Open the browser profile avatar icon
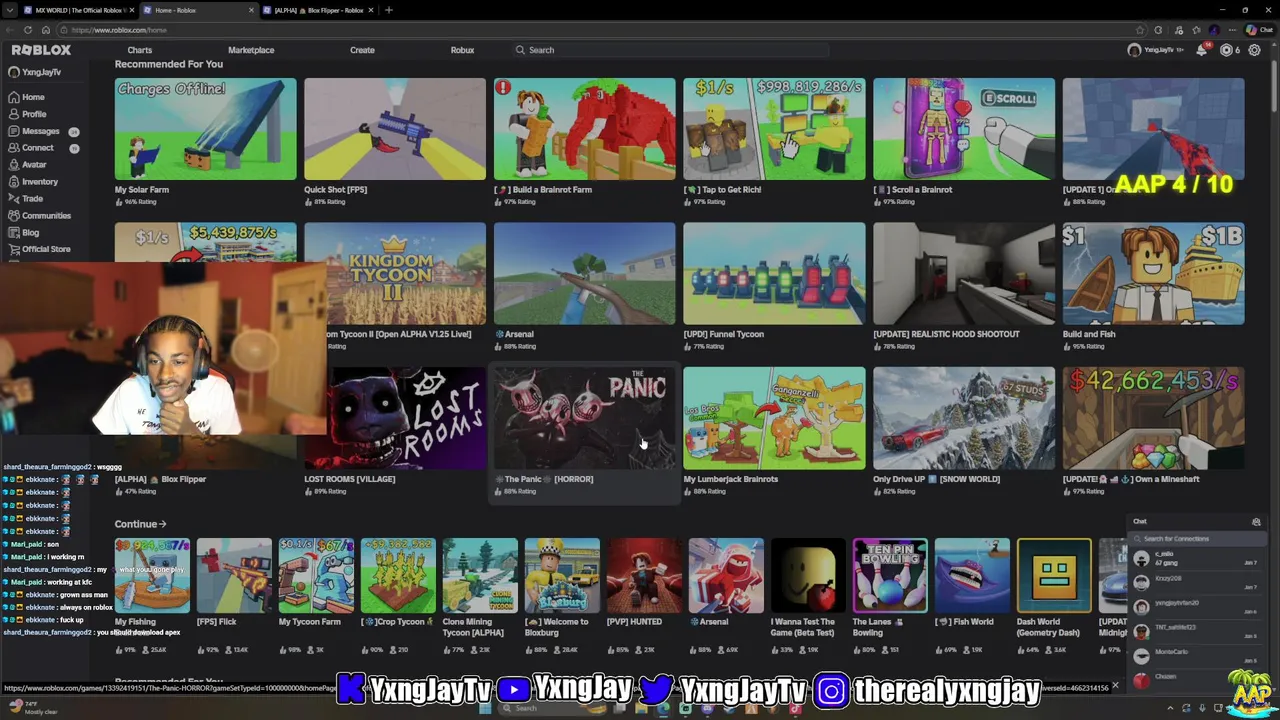This screenshot has width=1280, height=720. click(x=1214, y=30)
